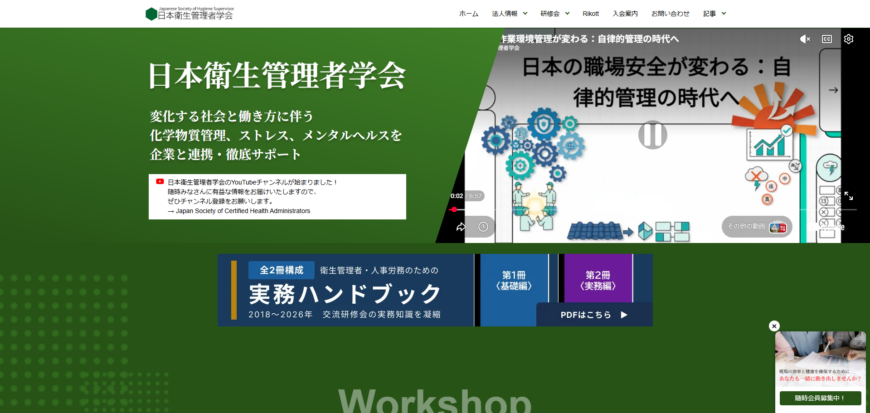Open video settings gear icon
870x413 pixels.
(848, 39)
